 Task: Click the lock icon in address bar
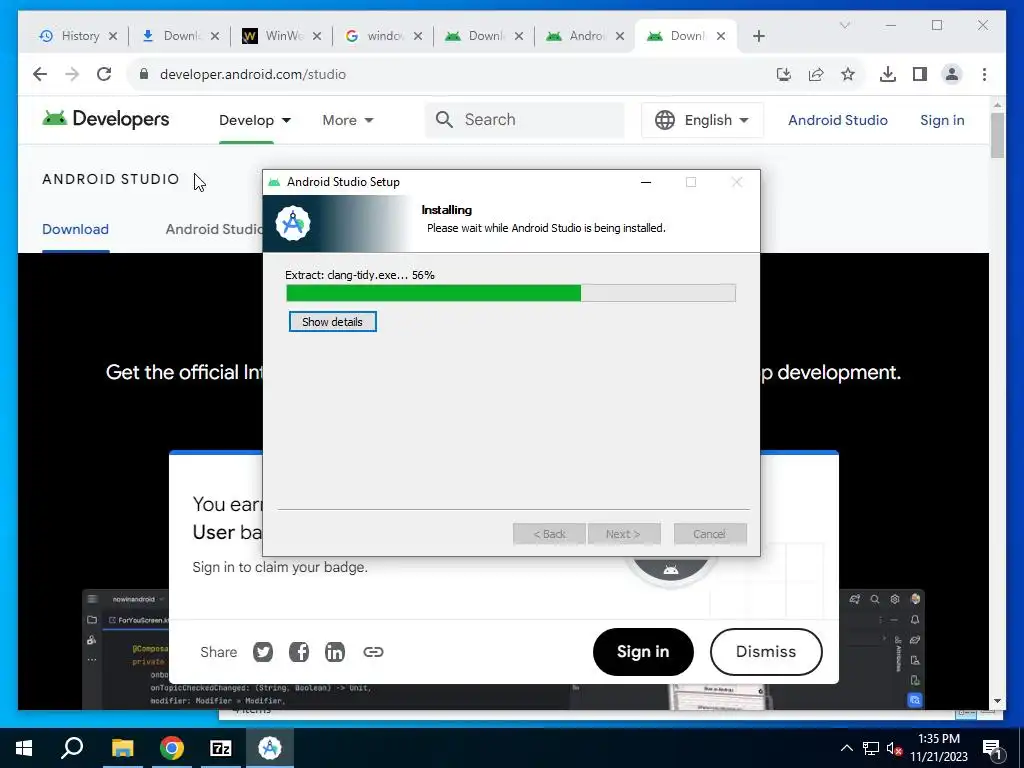click(144, 74)
